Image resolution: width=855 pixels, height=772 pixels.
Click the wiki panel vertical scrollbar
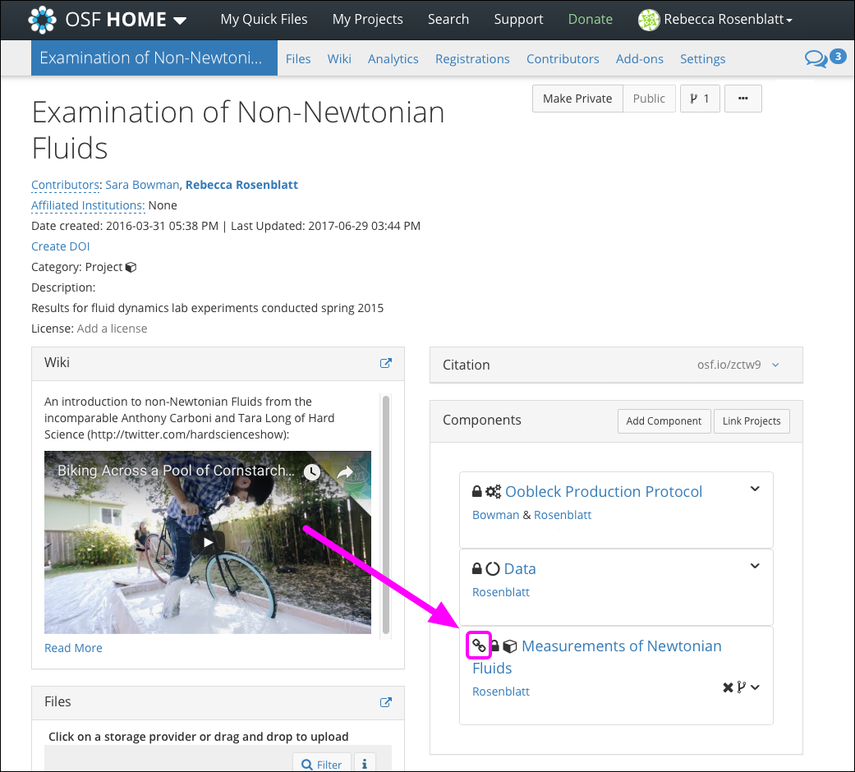pos(386,515)
